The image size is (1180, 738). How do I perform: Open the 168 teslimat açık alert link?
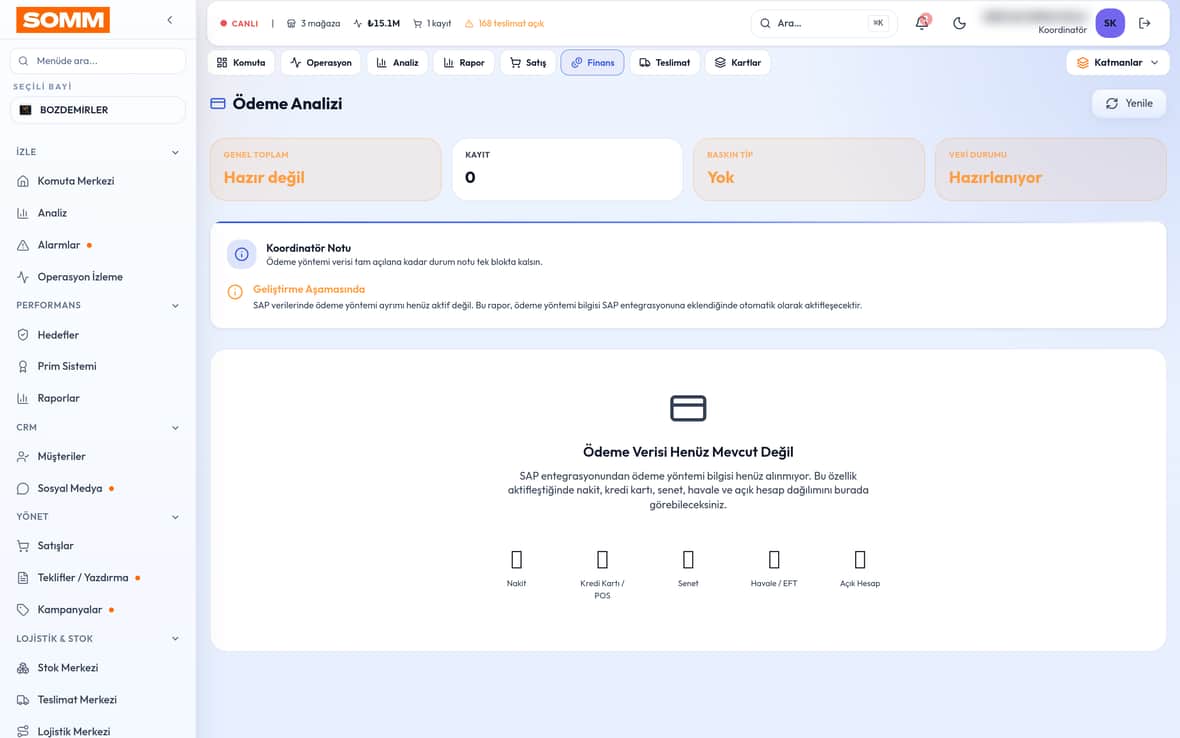click(504, 23)
